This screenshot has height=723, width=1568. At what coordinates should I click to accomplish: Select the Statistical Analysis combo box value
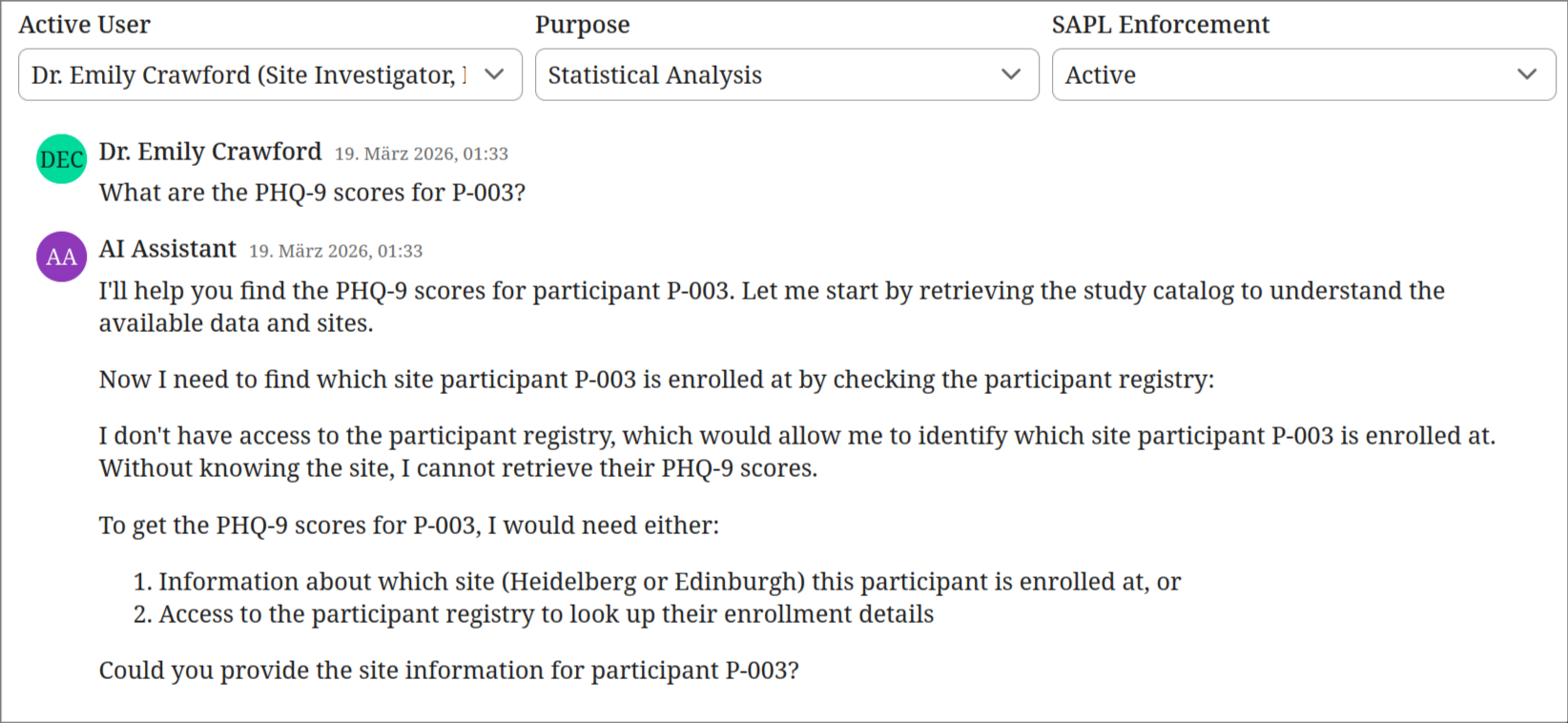(655, 74)
